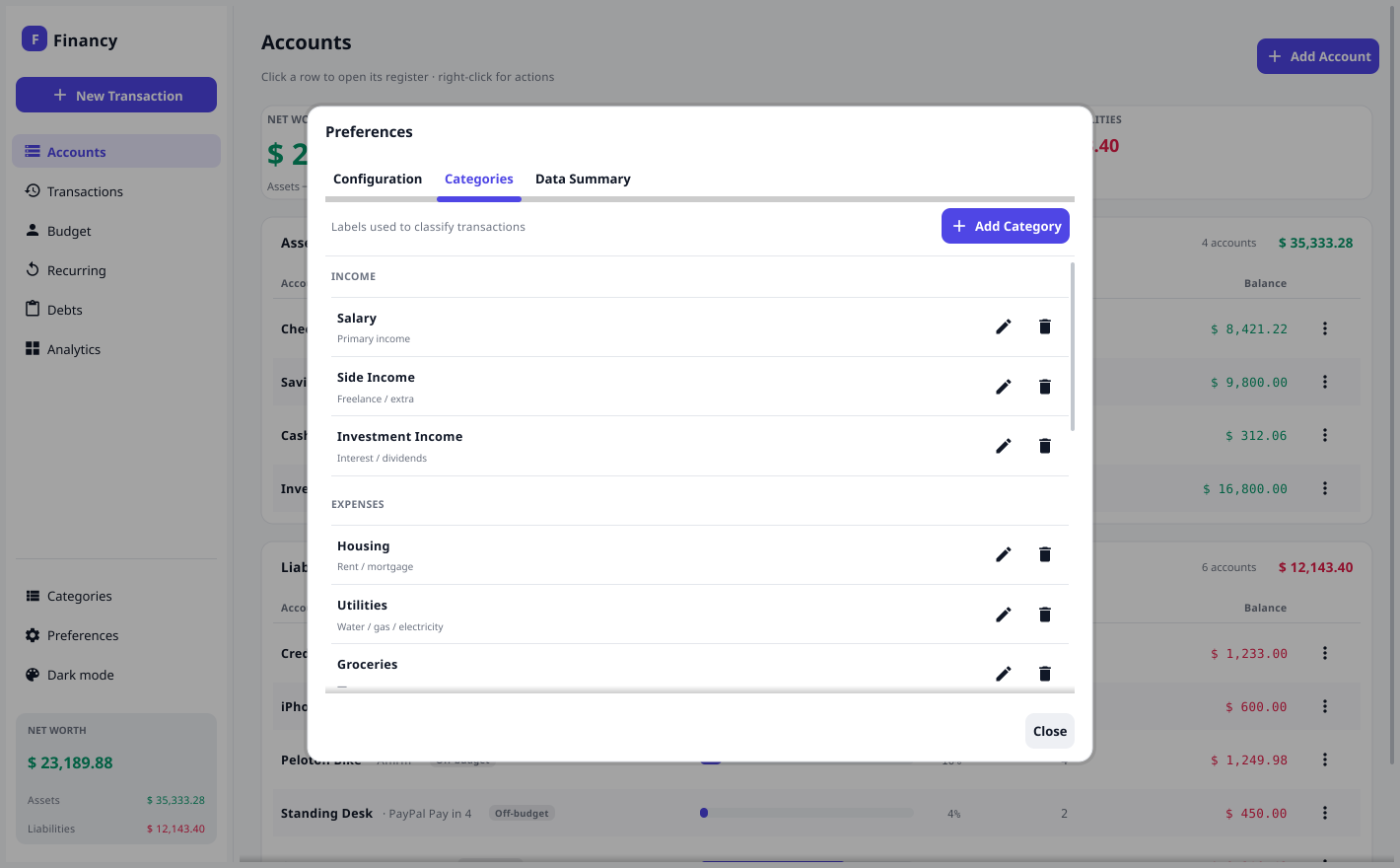The height and width of the screenshot is (868, 1400).
Task: Delete the Groceries category
Action: (x=1045, y=674)
